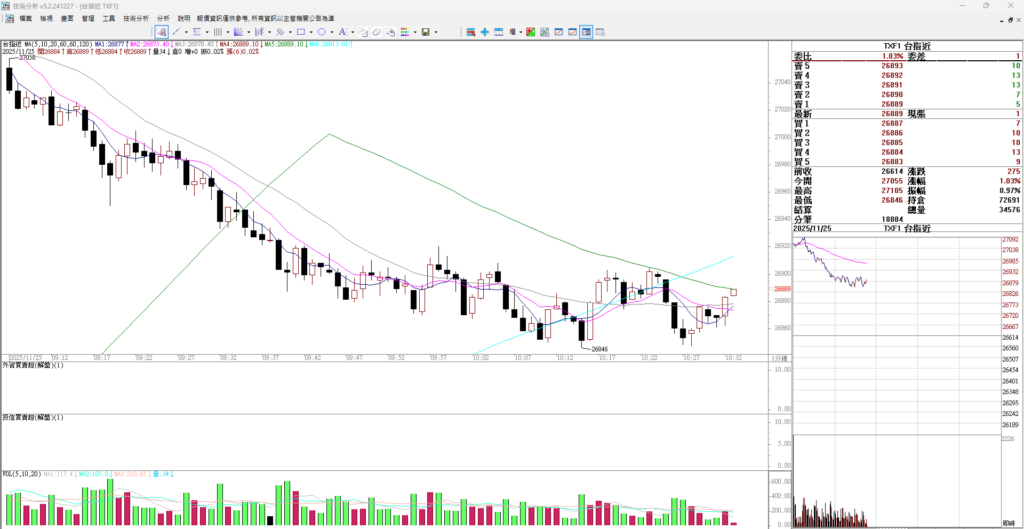Click the blue plus add-chart icon
Image resolution: width=1024 pixels, height=529 pixels.
click(485, 32)
